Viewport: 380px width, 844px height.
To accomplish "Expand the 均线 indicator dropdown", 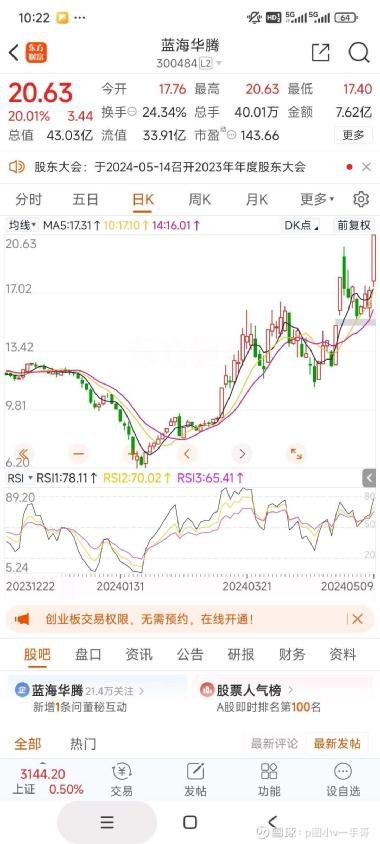I will click(22, 225).
